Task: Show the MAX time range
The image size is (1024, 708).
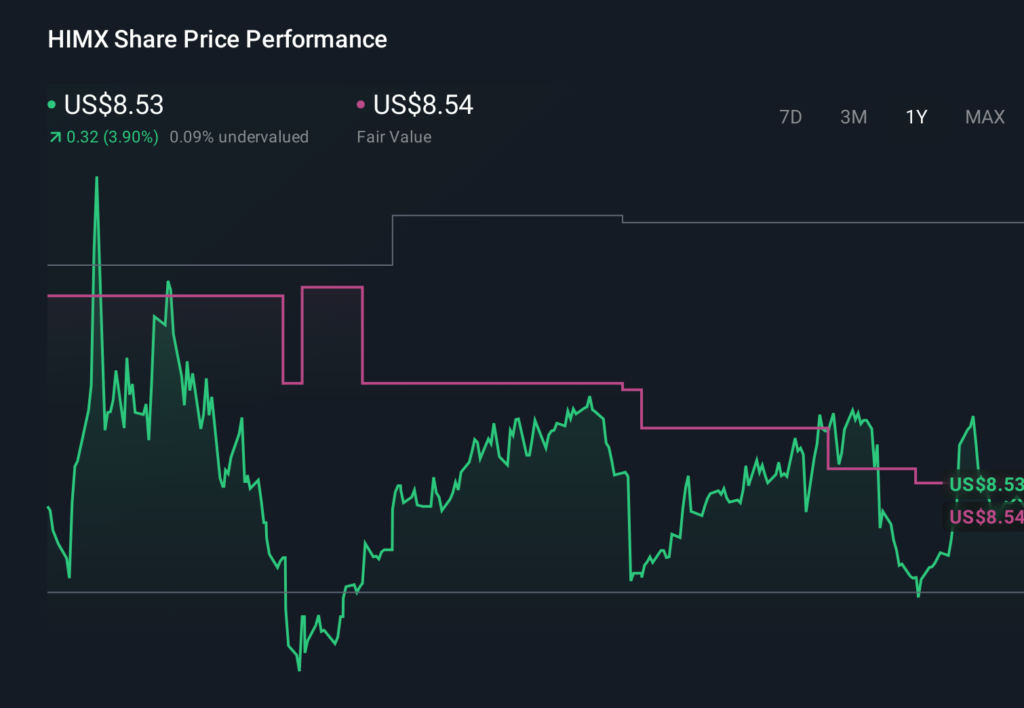Action: (x=984, y=117)
